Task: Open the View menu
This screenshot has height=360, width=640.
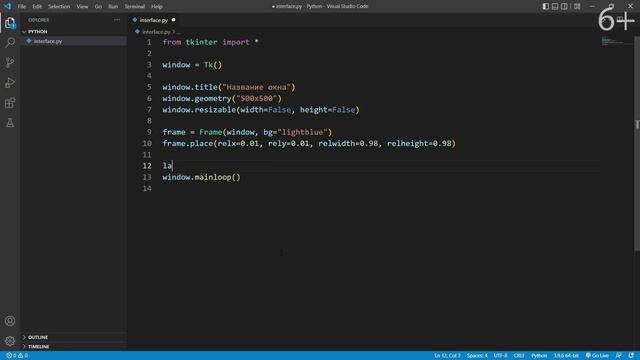Action: 82,7
